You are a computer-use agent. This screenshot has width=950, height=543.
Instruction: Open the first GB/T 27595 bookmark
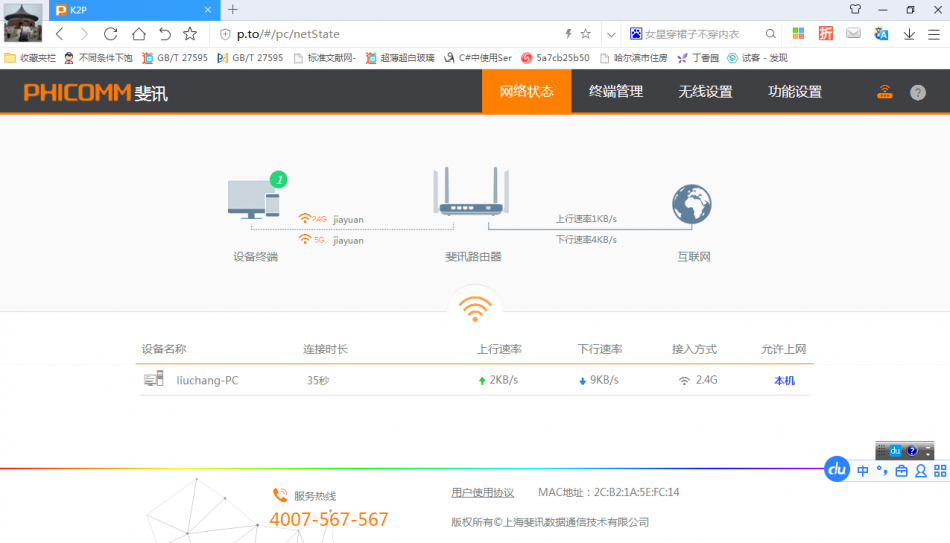(175, 58)
